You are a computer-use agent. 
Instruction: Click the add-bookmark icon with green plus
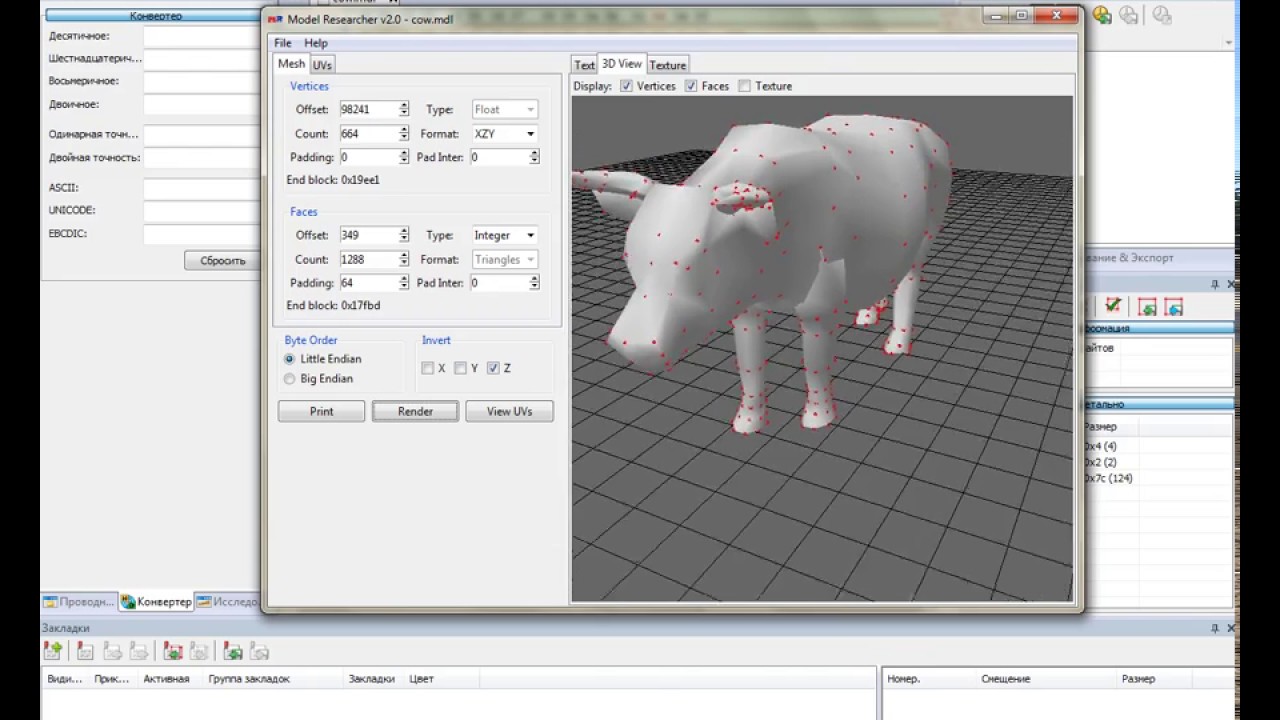[53, 651]
